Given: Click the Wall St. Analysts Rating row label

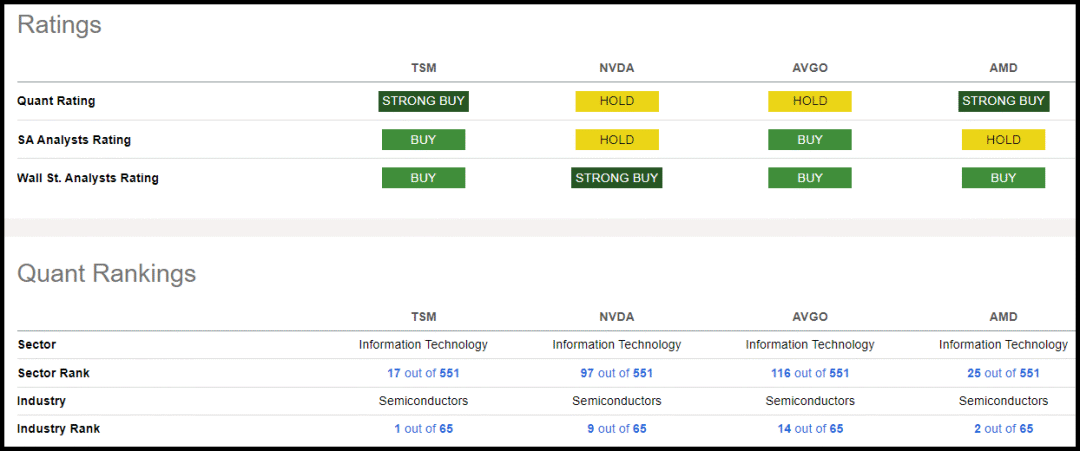Looking at the screenshot, I should point(88,178).
